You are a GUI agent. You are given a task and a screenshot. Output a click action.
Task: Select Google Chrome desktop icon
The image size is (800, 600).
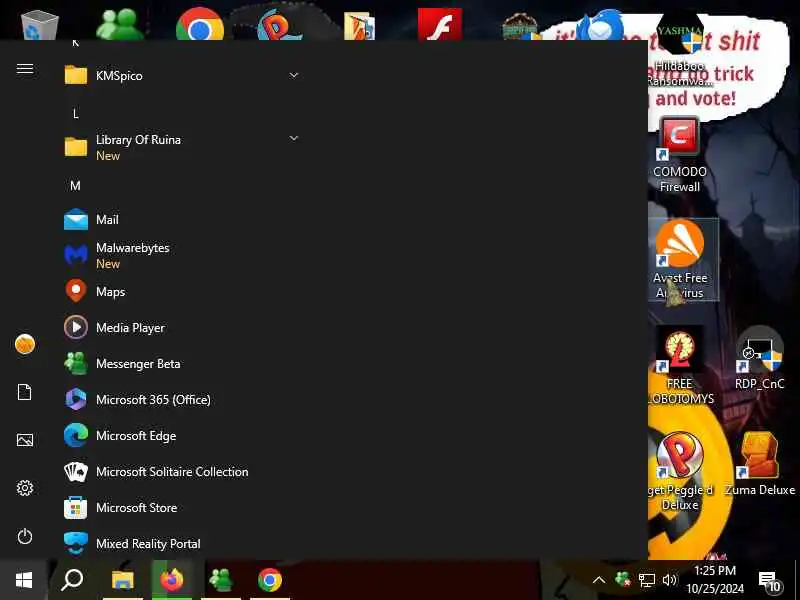pyautogui.click(x=200, y=24)
